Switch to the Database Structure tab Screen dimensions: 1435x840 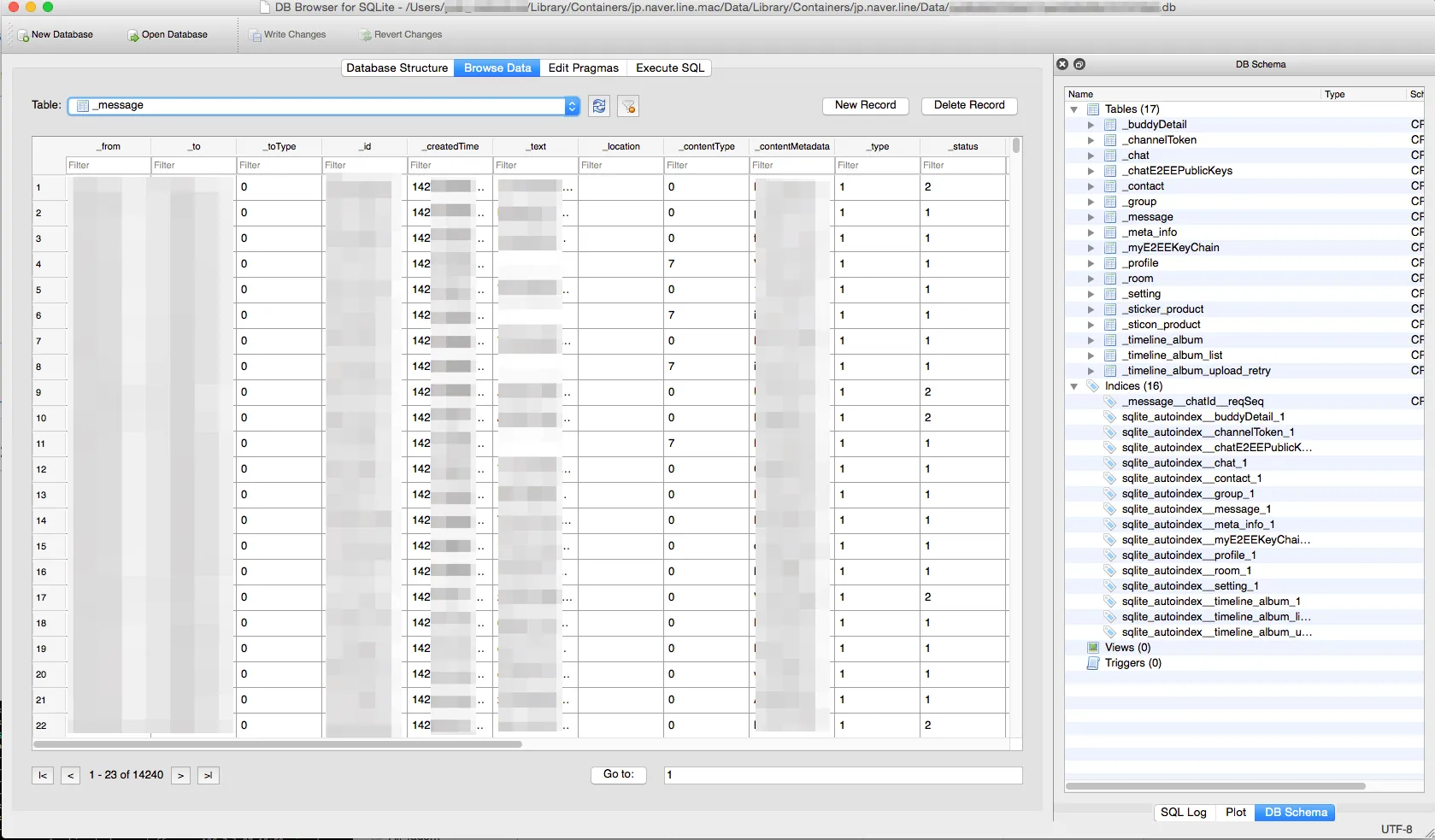[397, 68]
